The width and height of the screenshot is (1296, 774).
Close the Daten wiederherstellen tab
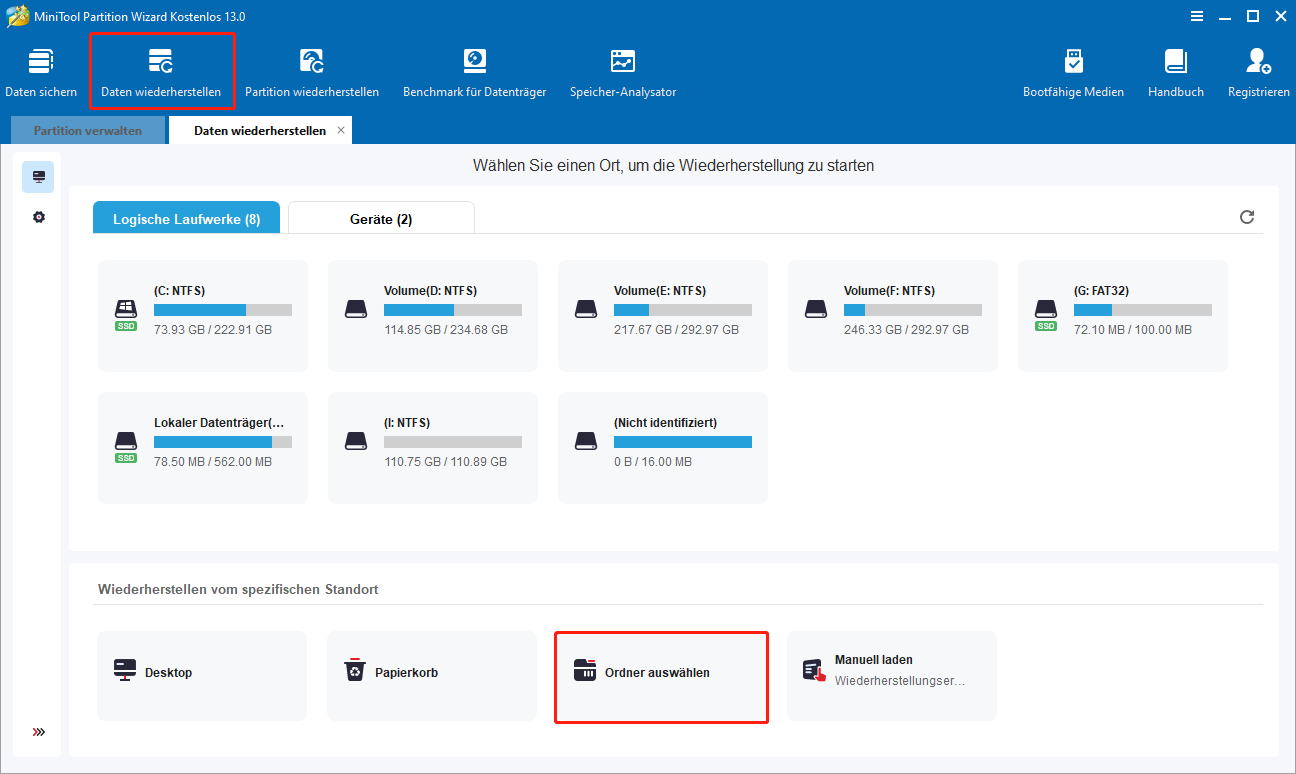pos(341,130)
